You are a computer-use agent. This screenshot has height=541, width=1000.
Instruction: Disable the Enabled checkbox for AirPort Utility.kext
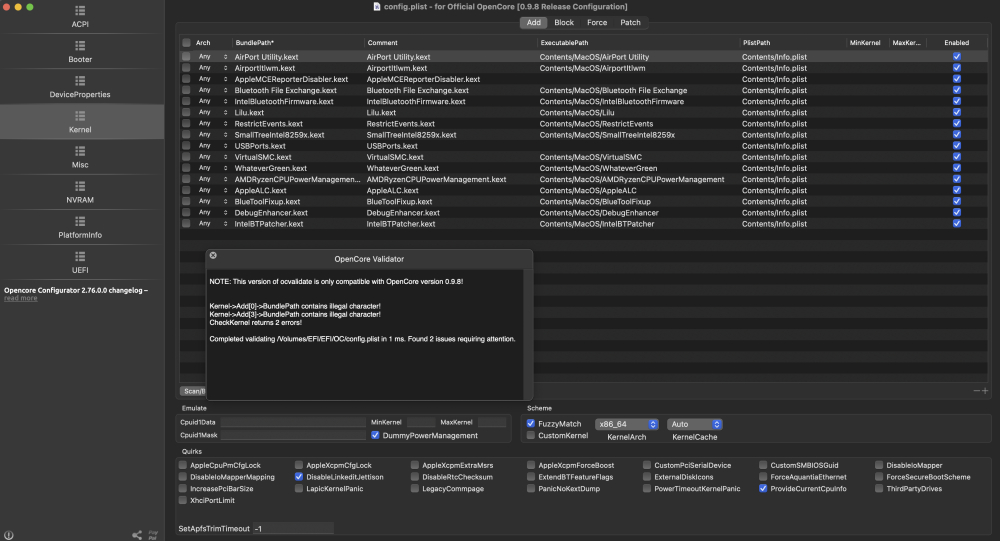point(957,56)
